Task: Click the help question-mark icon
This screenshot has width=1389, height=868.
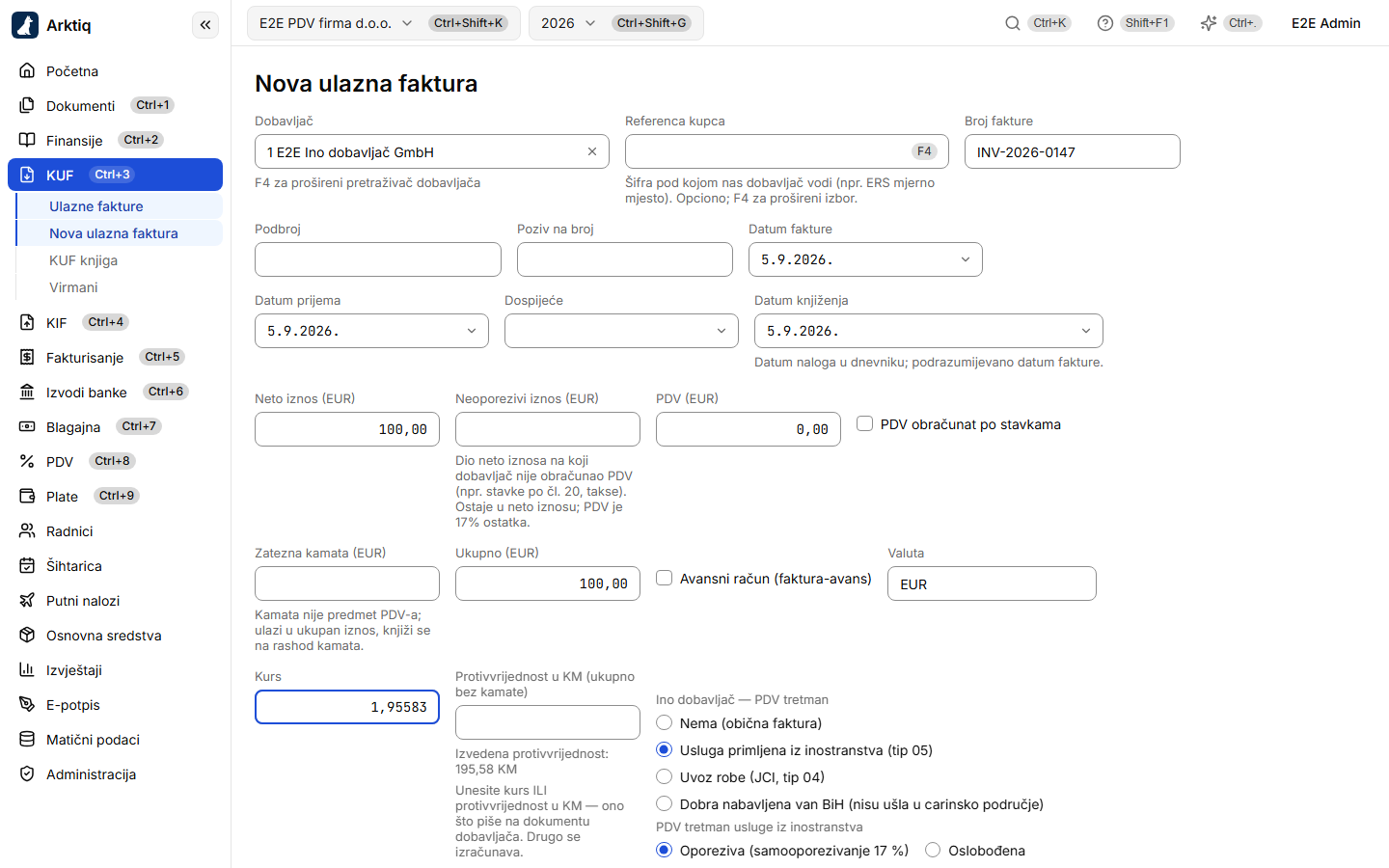Action: (x=1105, y=23)
